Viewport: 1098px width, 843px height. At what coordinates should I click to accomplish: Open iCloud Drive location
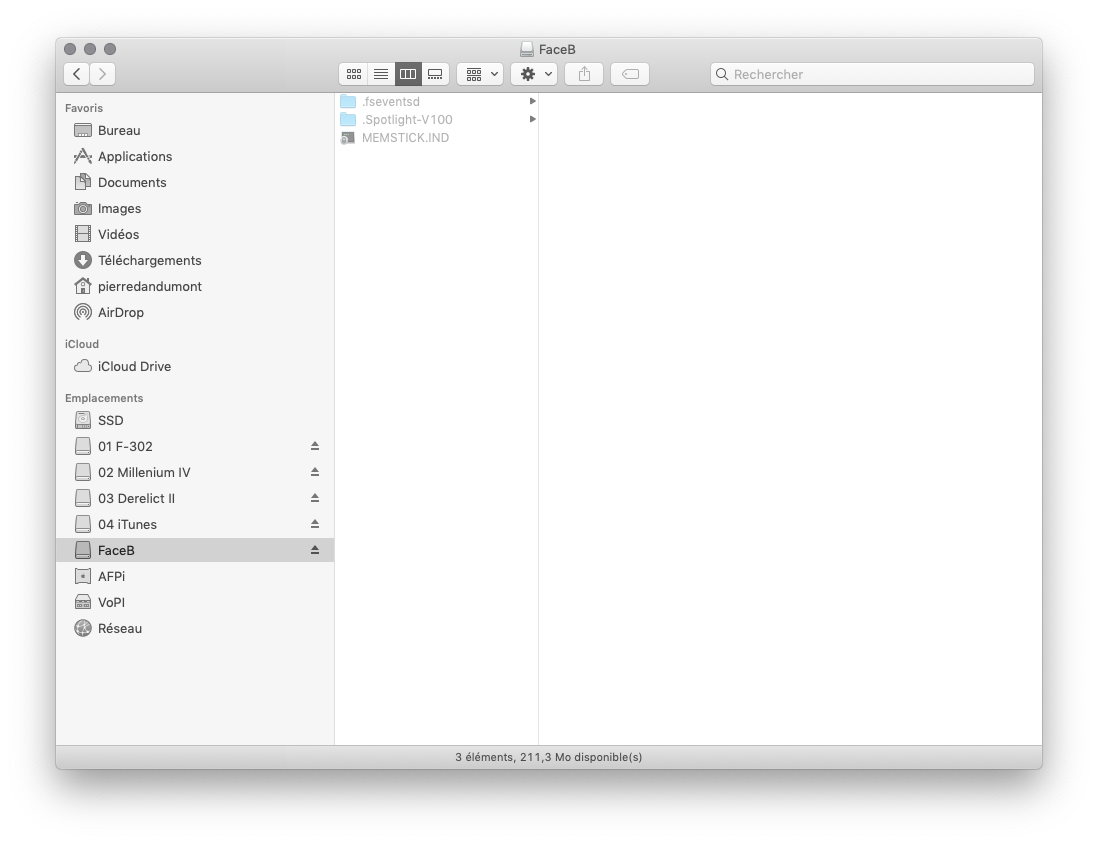point(134,366)
